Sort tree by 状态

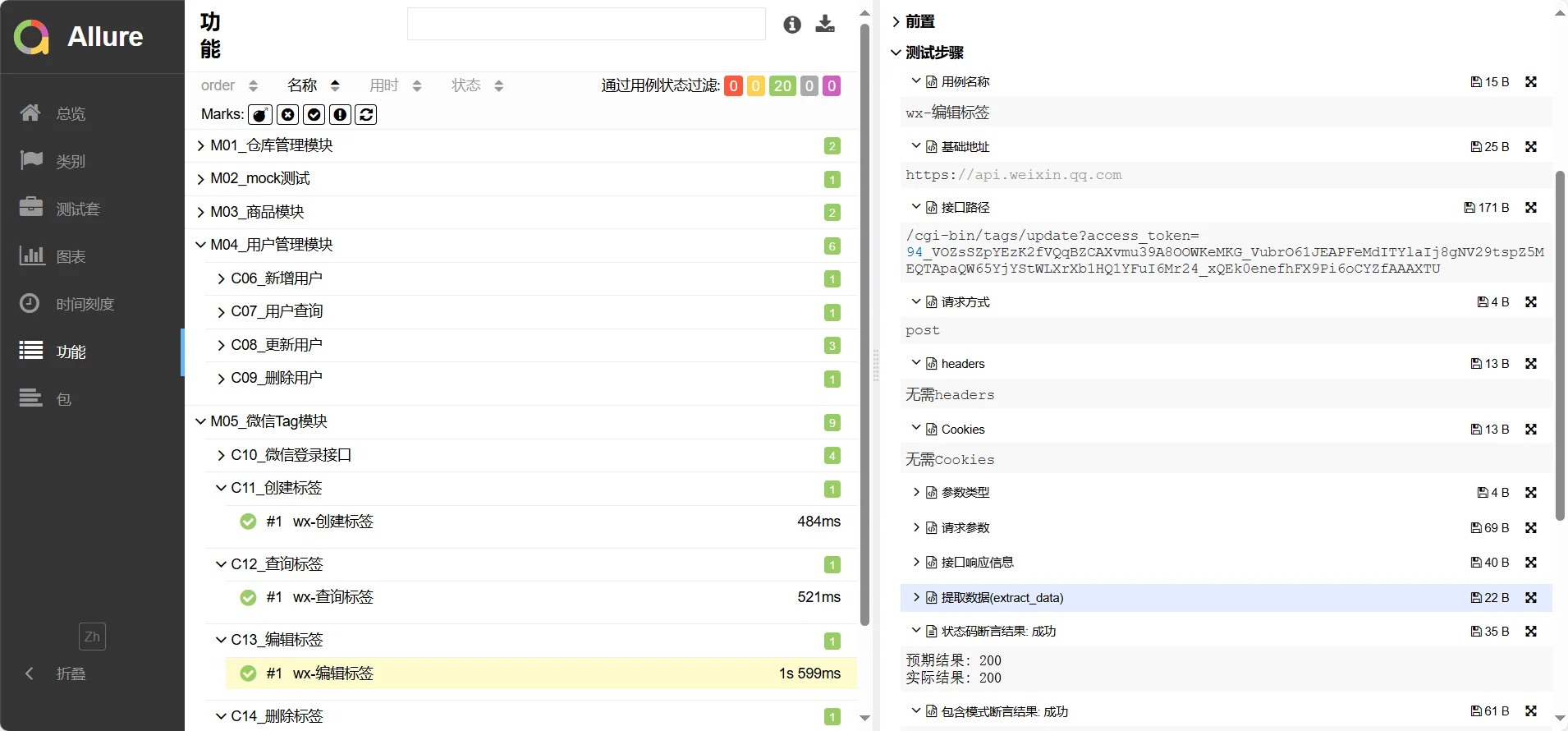click(478, 85)
